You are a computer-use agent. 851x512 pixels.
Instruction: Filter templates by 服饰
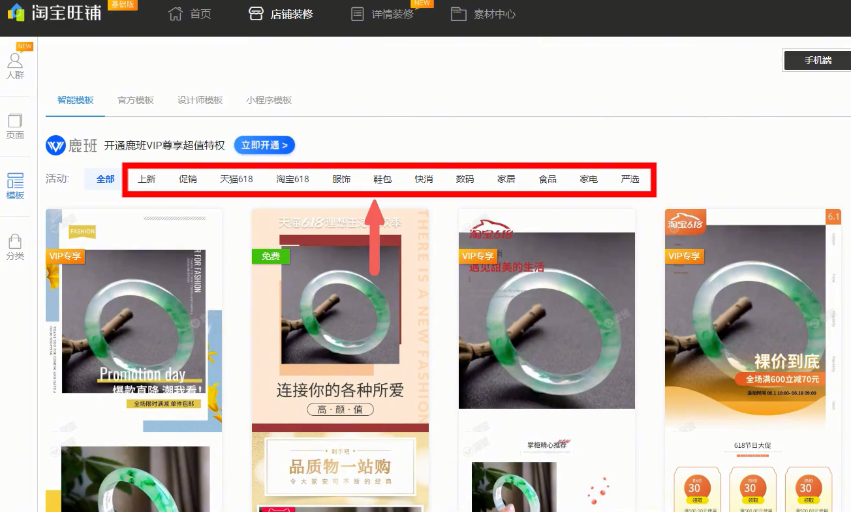pos(341,179)
